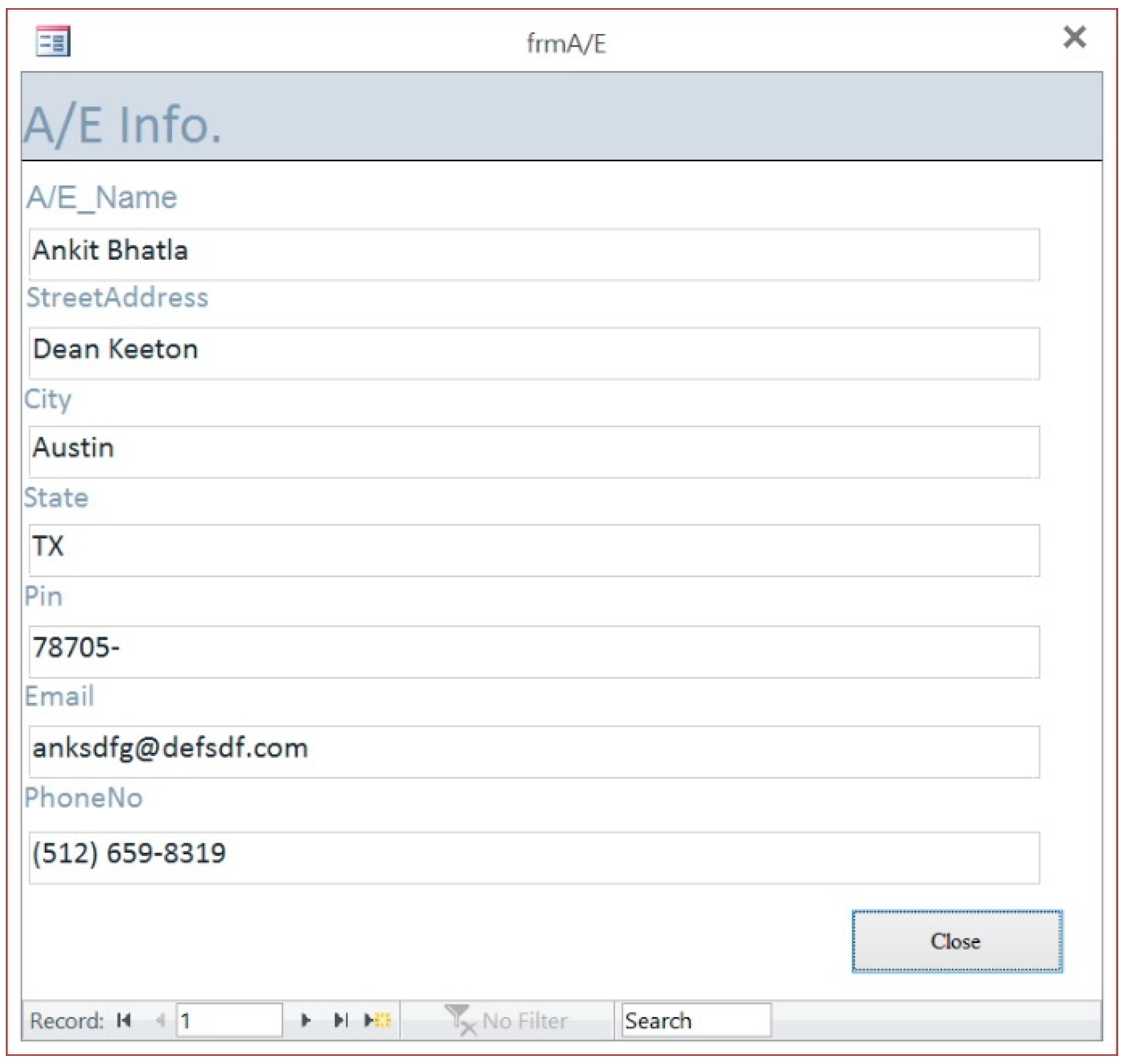Jump to last record

tap(341, 1020)
